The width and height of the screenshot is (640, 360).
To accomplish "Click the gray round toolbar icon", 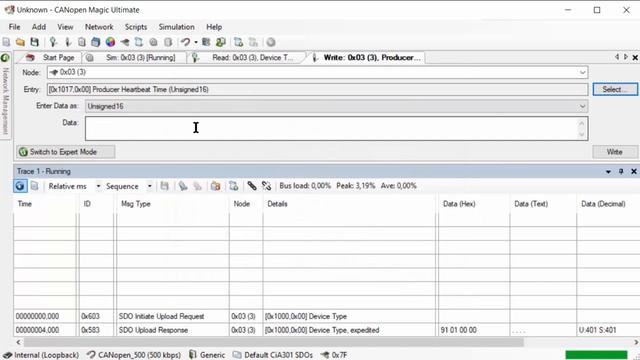I will tap(153, 42).
